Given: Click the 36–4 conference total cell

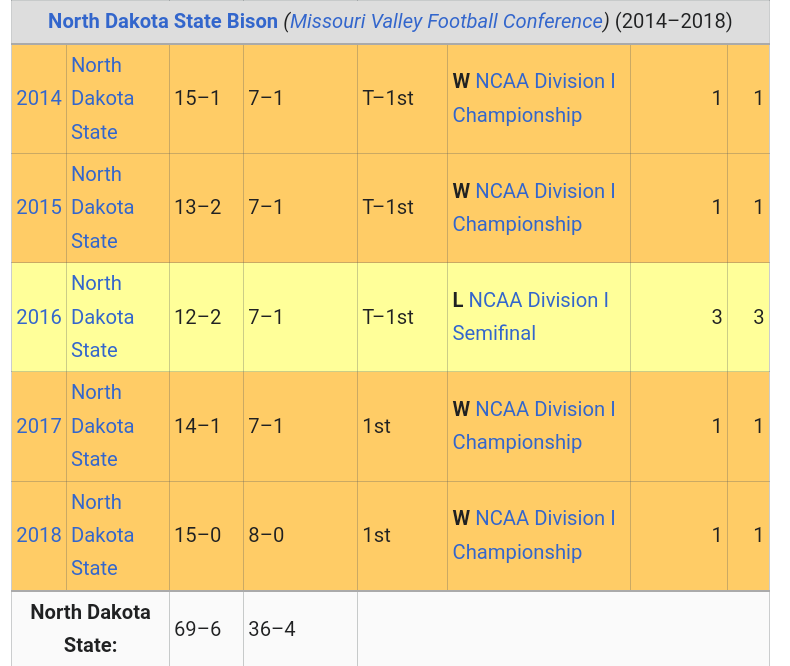Looking at the screenshot, I should click(x=272, y=629).
